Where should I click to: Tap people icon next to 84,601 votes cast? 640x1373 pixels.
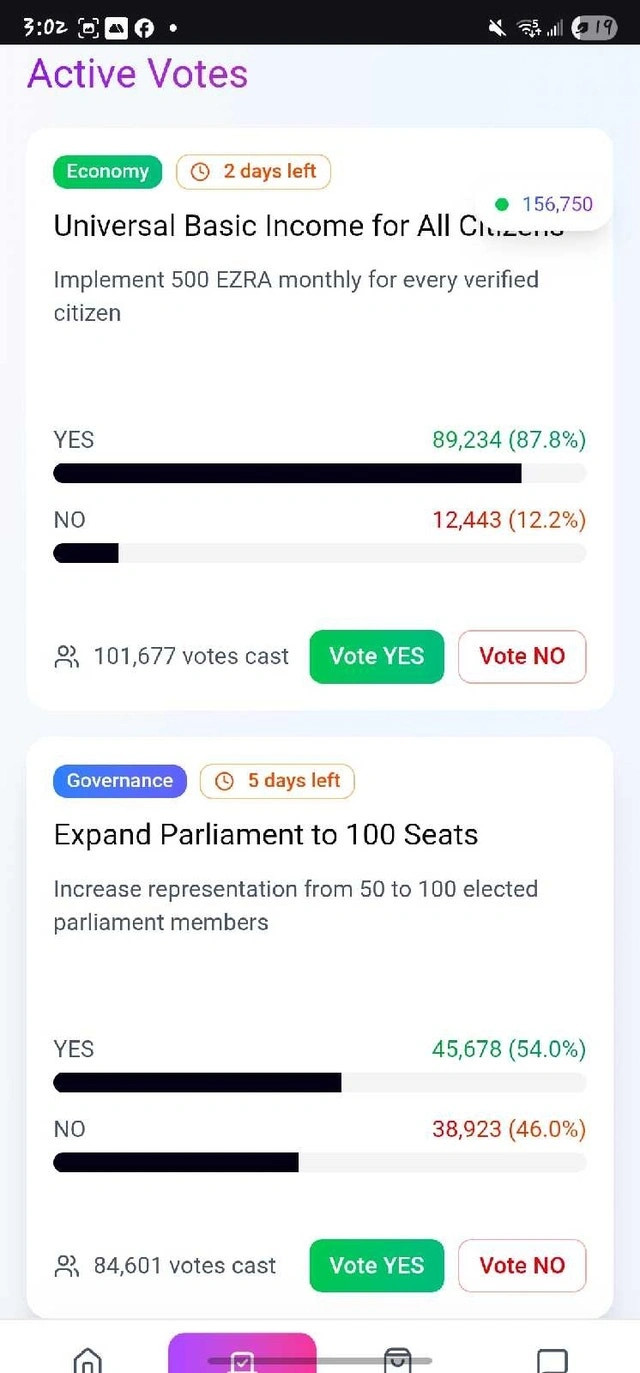pyautogui.click(x=67, y=1266)
